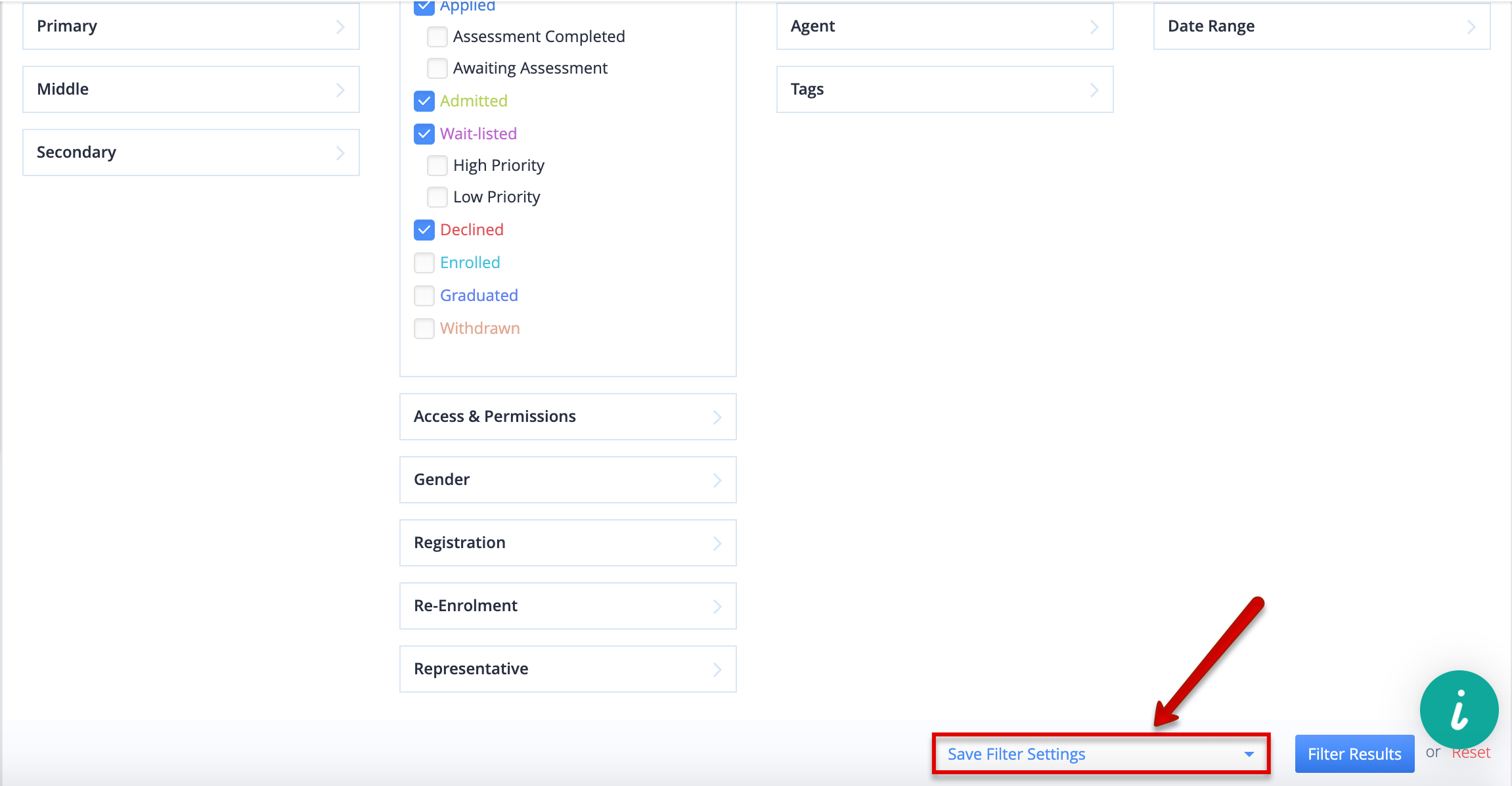Click the chevron icon on Primary panel
The width and height of the screenshot is (1512, 786).
[x=340, y=27]
